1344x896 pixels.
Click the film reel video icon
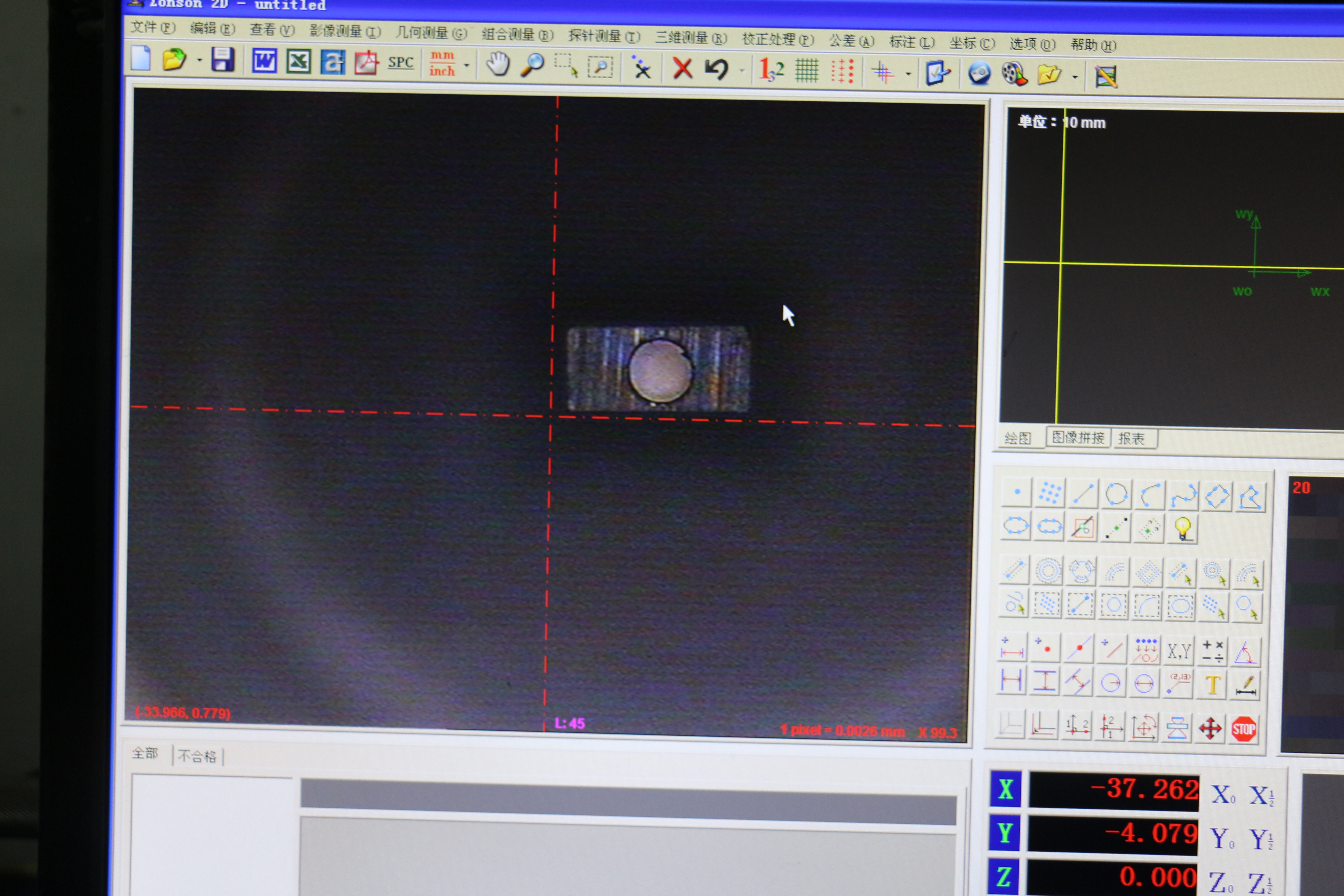pos(1015,75)
